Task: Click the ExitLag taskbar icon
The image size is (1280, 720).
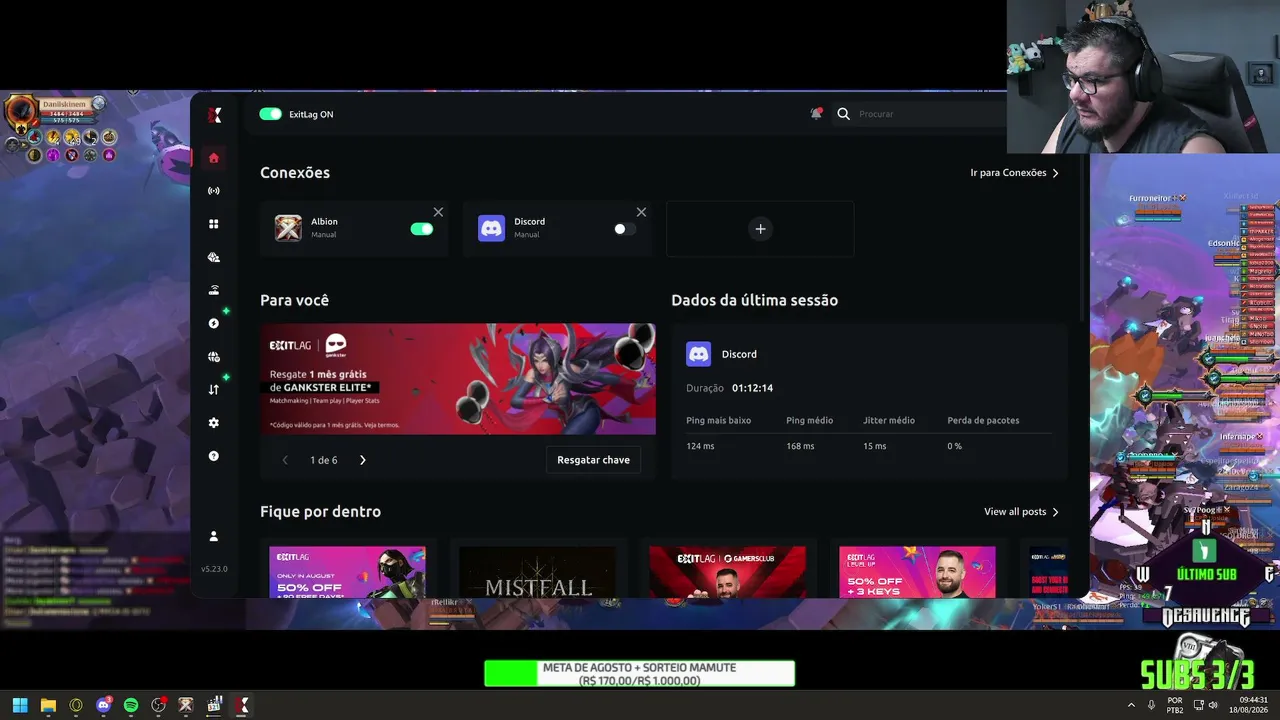Action: pos(241,705)
